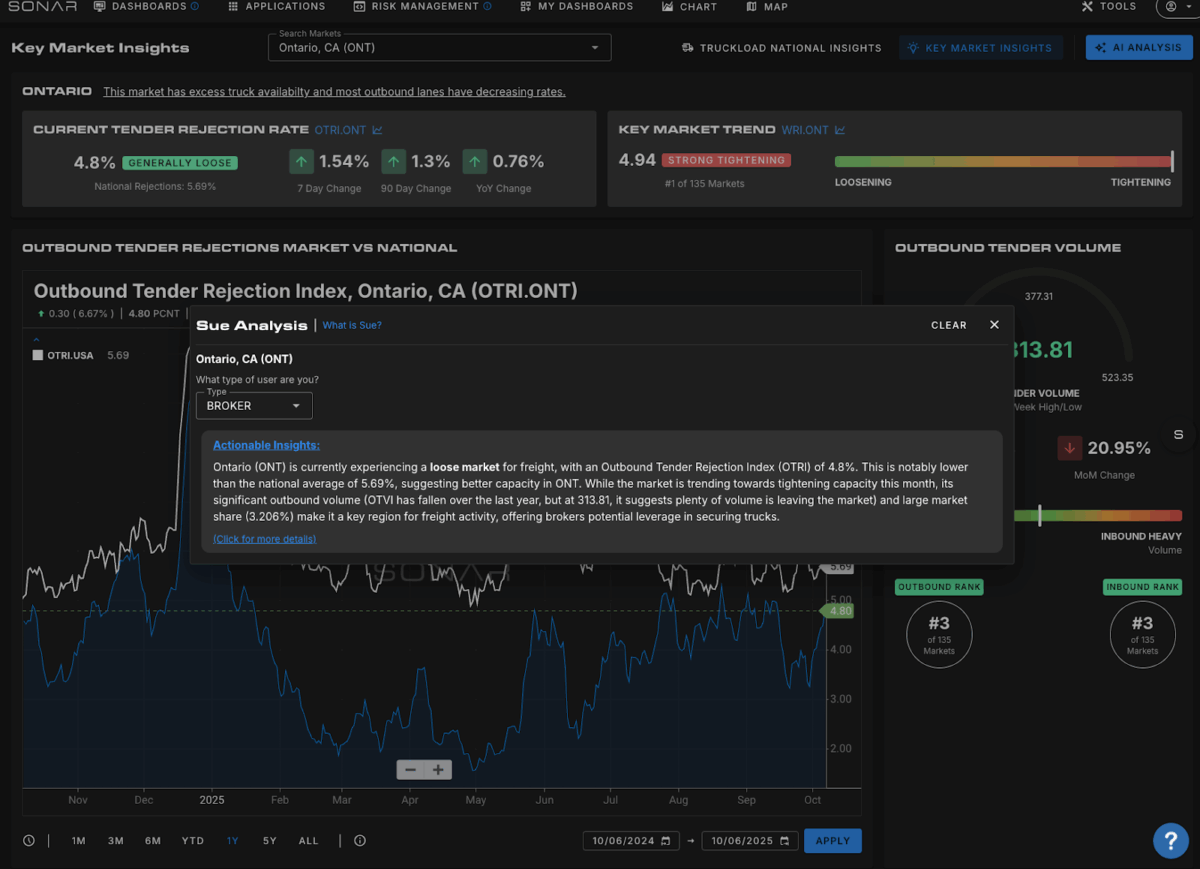Follow the 'Click for more details' link

pyautogui.click(x=264, y=539)
